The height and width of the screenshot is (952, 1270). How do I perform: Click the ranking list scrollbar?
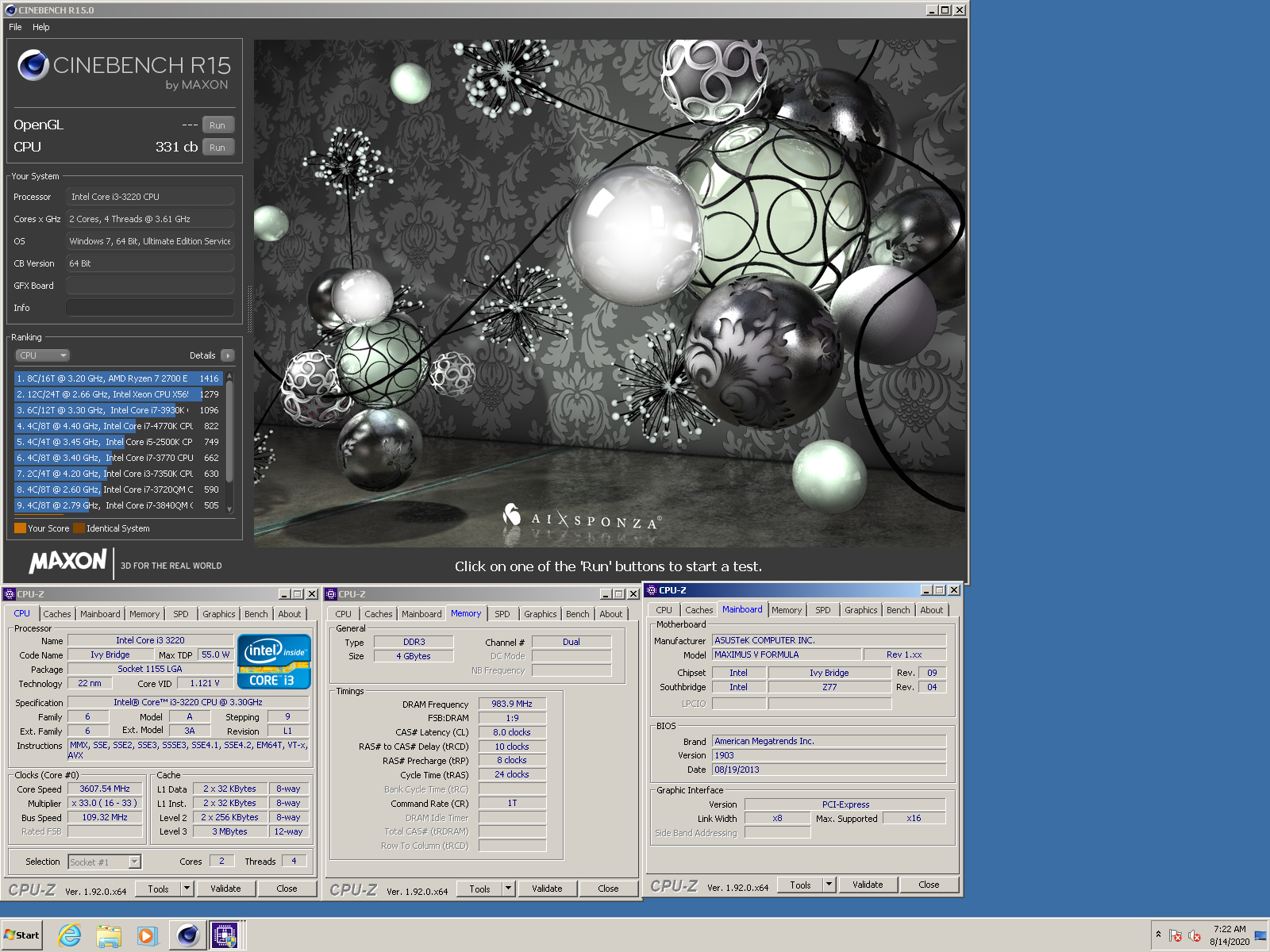coord(229,432)
